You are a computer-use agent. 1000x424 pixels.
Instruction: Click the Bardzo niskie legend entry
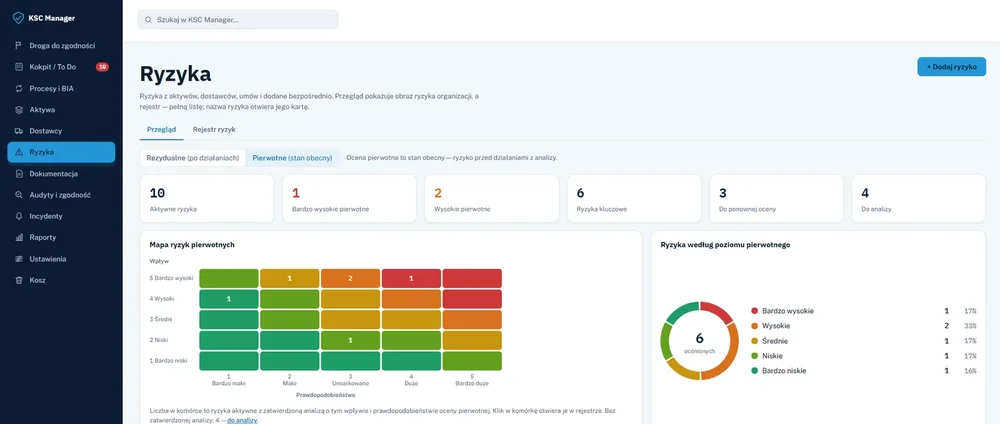[864, 370]
